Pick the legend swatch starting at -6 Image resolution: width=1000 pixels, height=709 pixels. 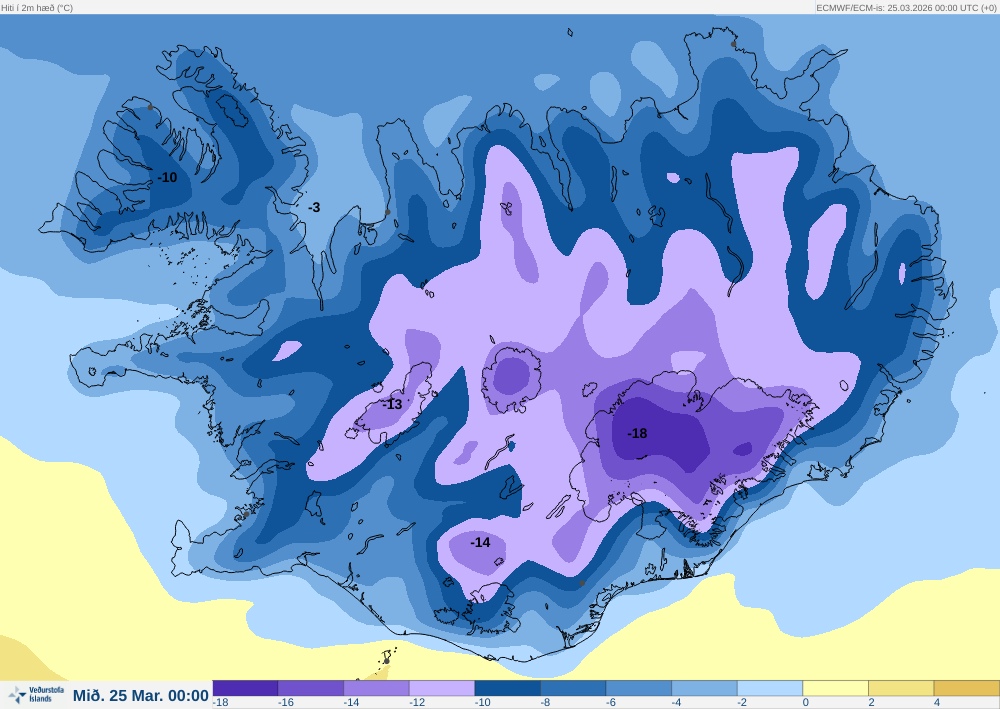pos(639,688)
